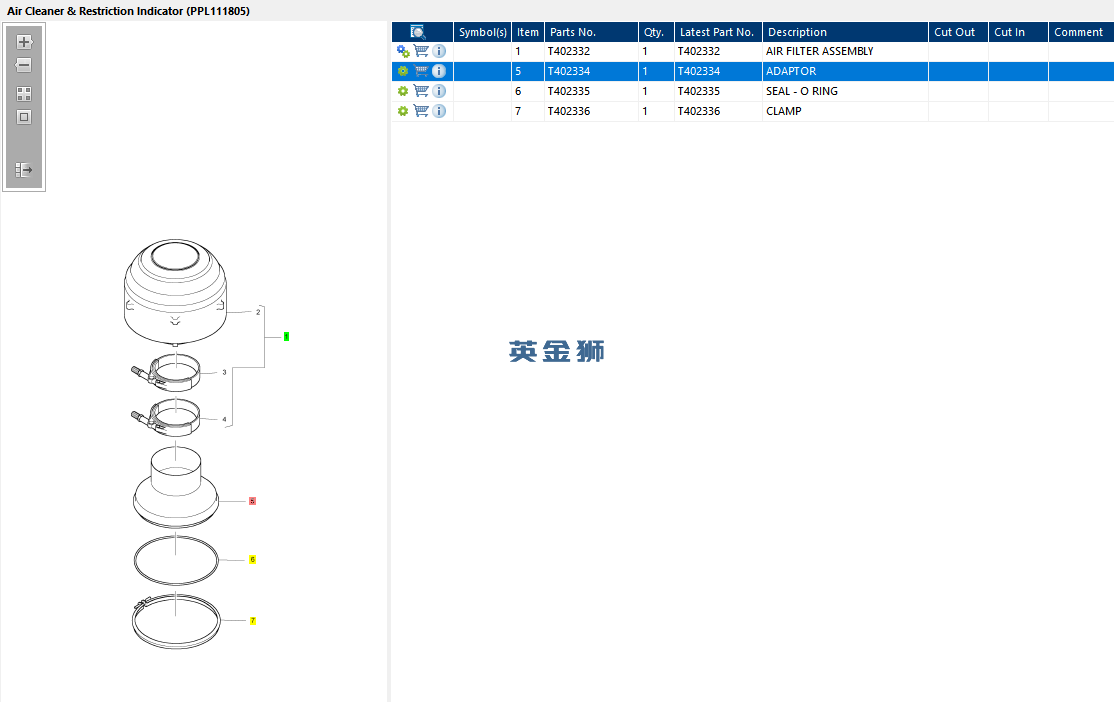This screenshot has width=1114, height=702.
Task: Add AIR FILTER ASSEMBLY to cart
Action: click(421, 51)
